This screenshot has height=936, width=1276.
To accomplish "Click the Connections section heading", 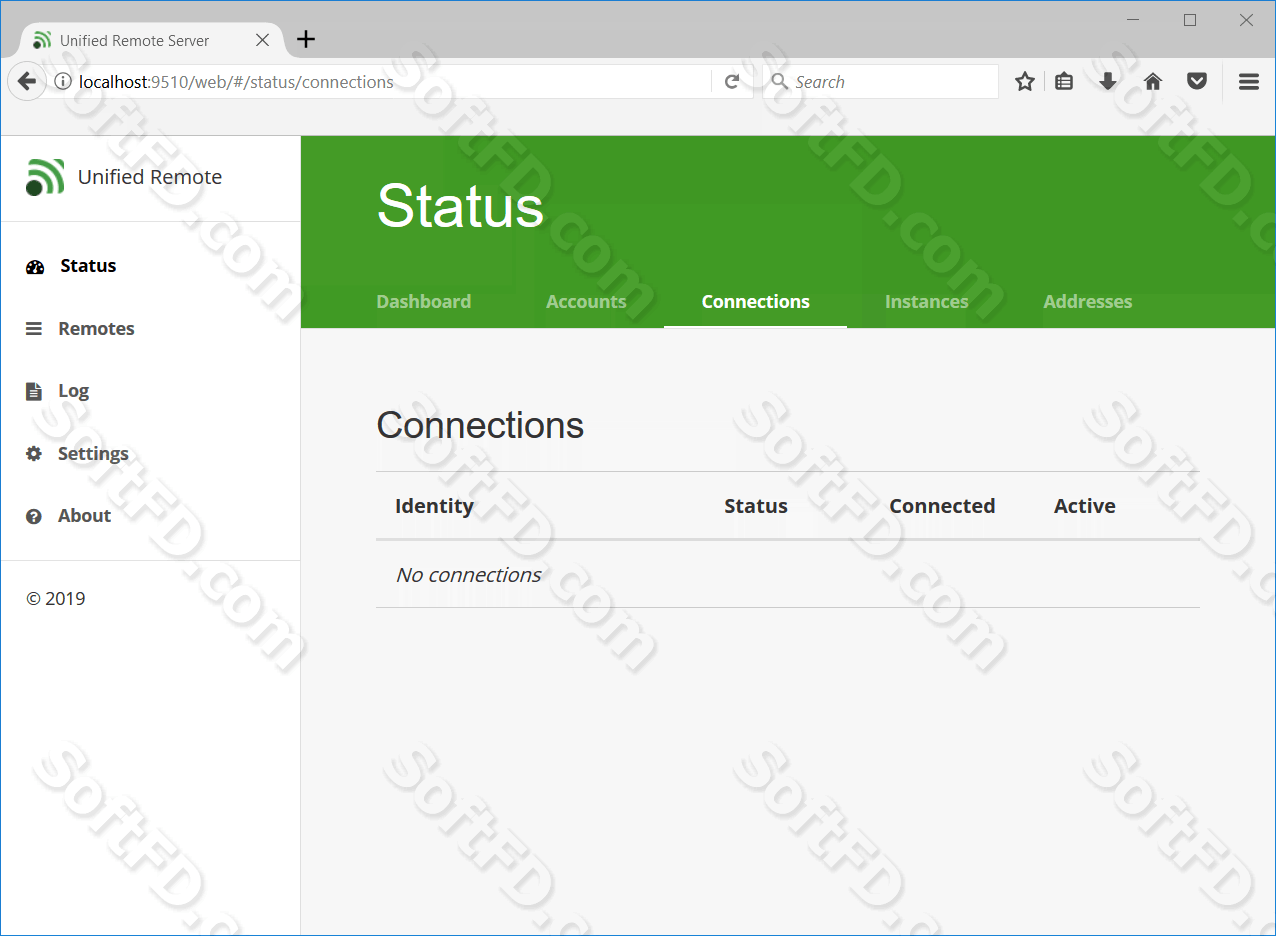I will [x=480, y=426].
